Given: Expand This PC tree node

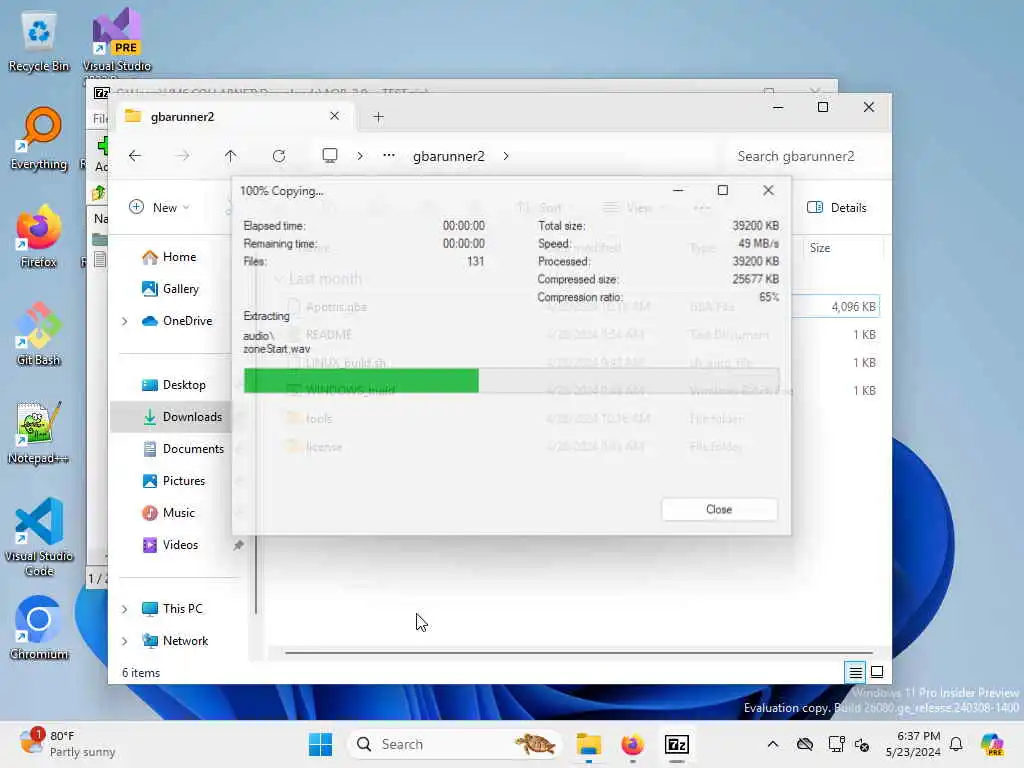Looking at the screenshot, I should click(125, 609).
